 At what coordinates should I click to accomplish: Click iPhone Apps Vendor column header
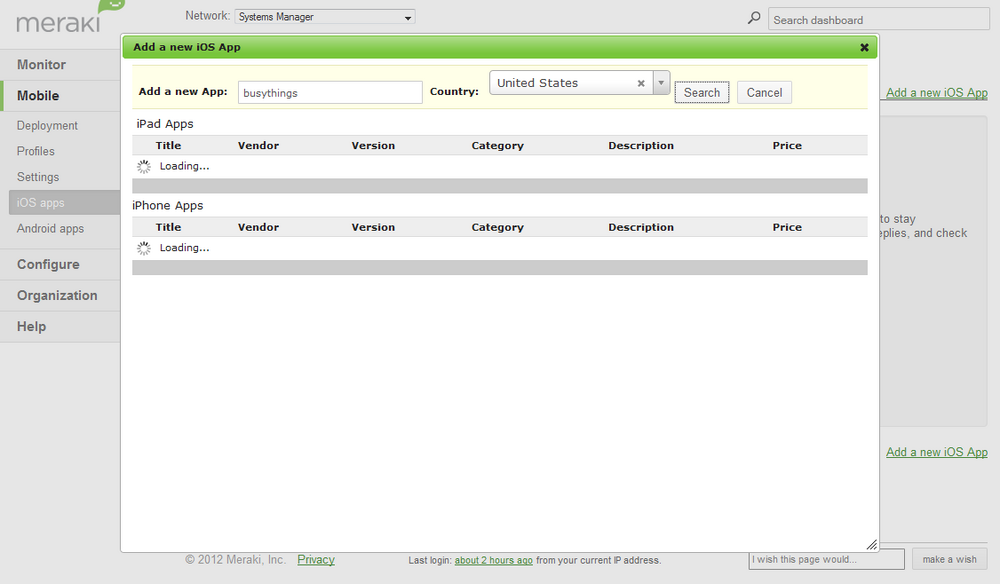click(x=258, y=227)
